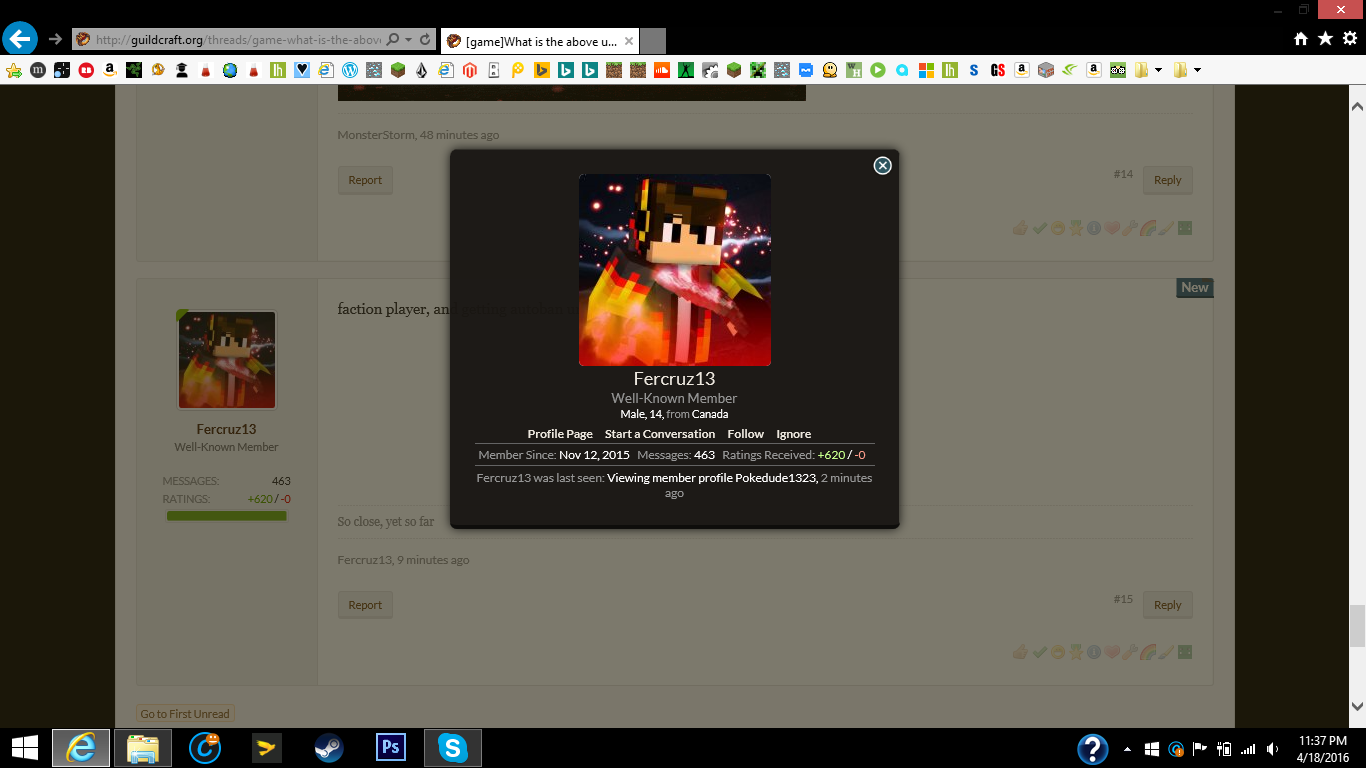Open the Minecraft Creeper face favorite
This screenshot has height=768, width=1366.
tap(758, 70)
